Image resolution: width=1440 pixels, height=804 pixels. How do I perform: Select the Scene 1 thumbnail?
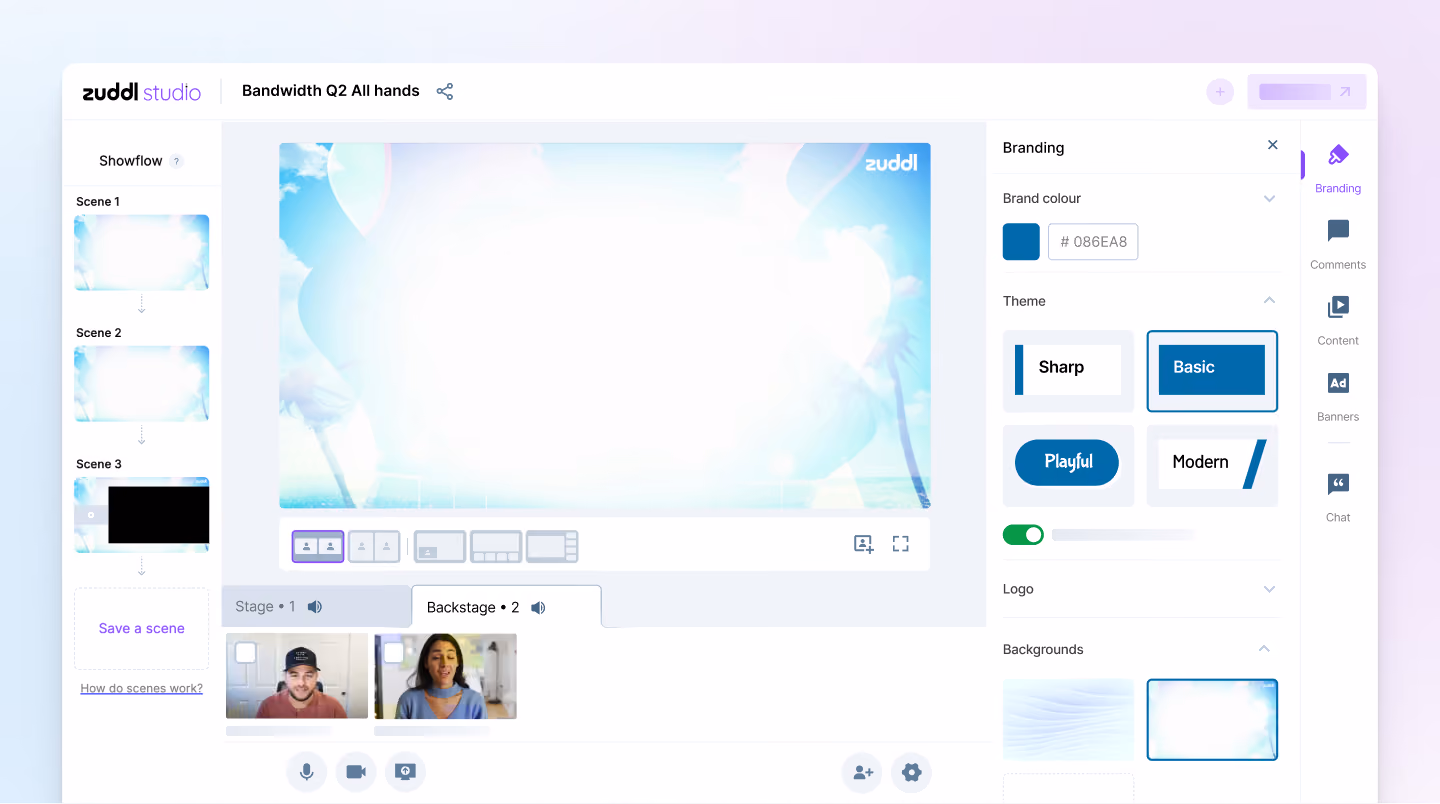click(x=142, y=253)
